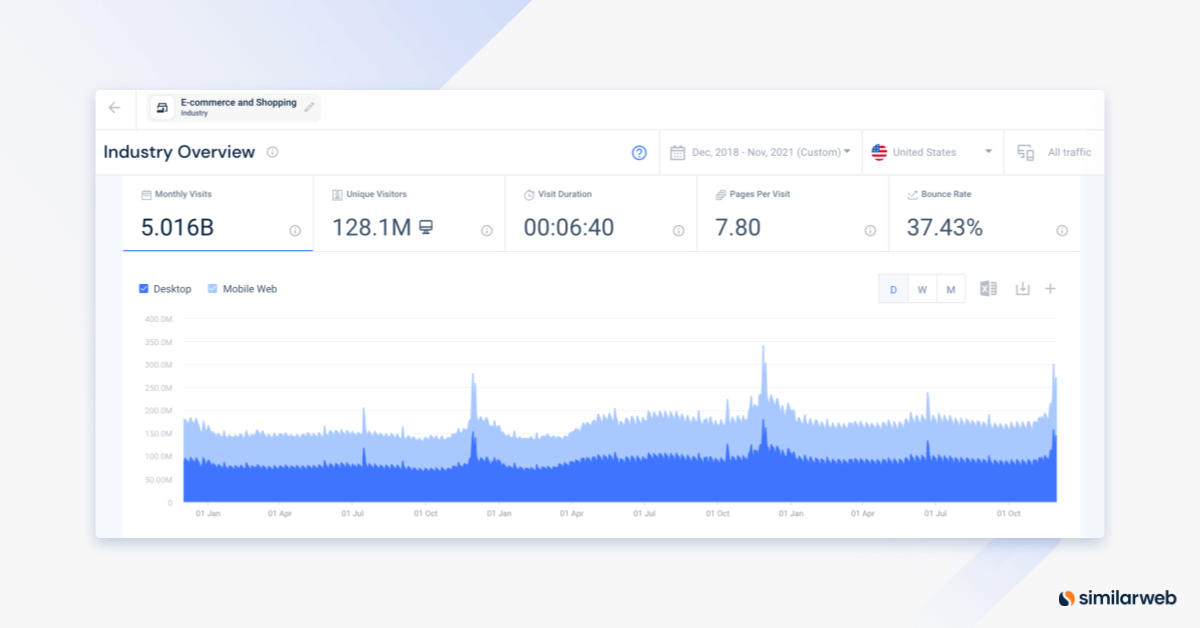Image resolution: width=1200 pixels, height=628 pixels.
Task: Click the calendar icon in date selector
Action: click(x=677, y=153)
